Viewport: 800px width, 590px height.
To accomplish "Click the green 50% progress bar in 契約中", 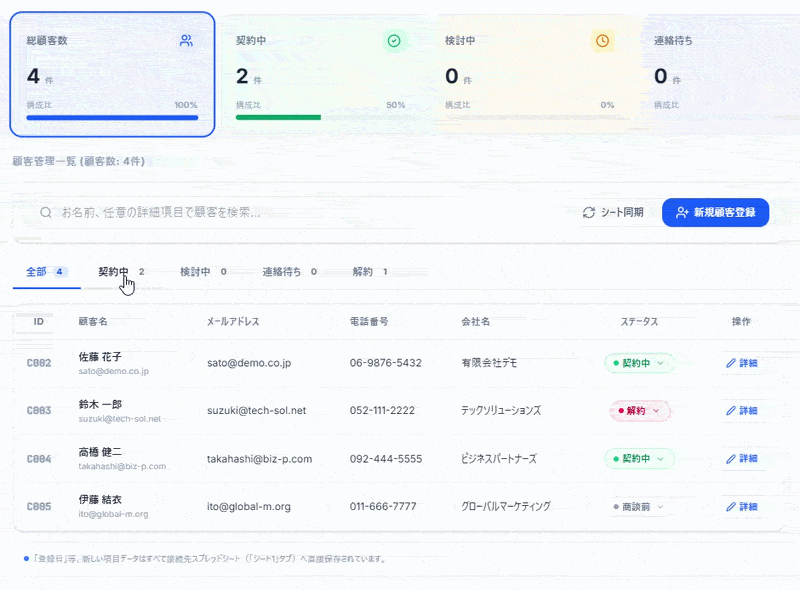I will pyautogui.click(x=278, y=118).
